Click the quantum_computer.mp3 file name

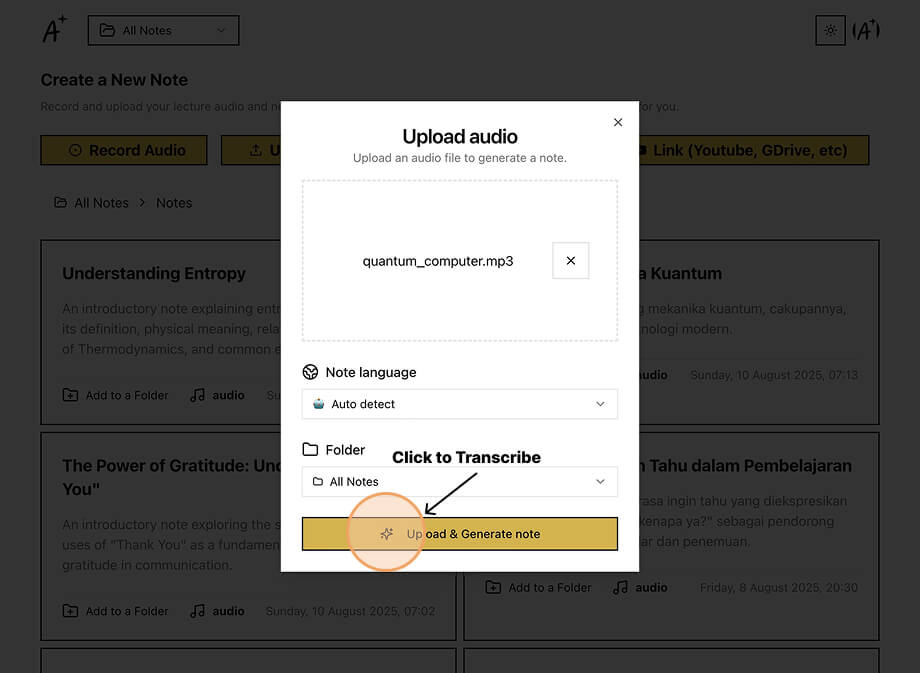(438, 261)
